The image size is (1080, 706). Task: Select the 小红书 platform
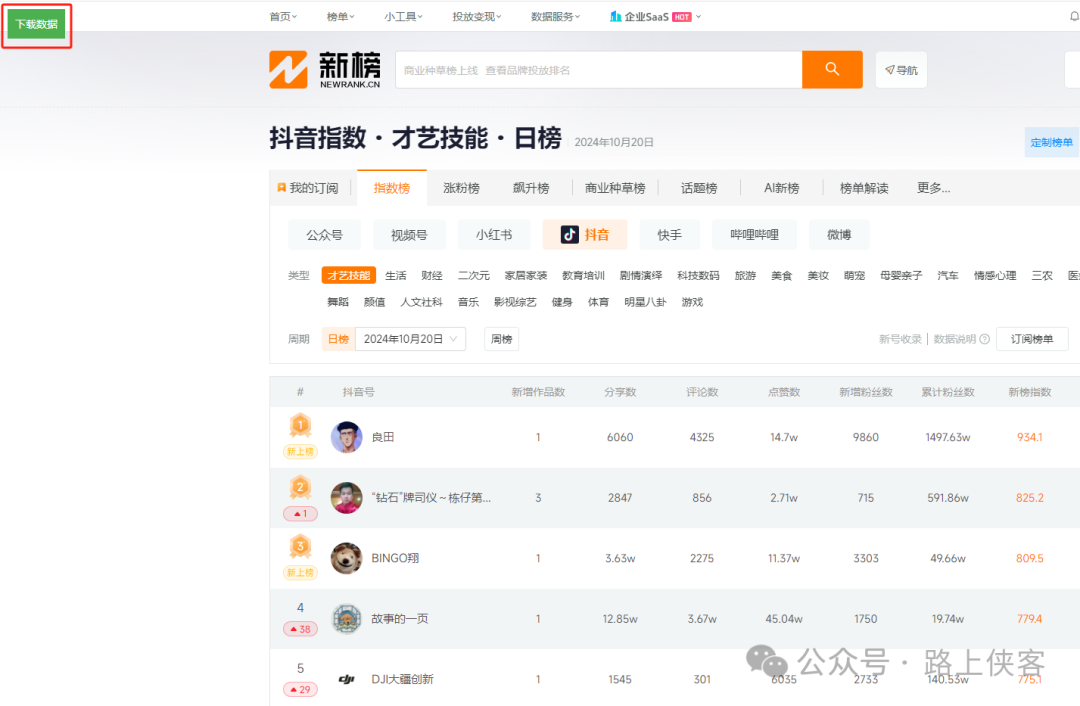pos(494,235)
